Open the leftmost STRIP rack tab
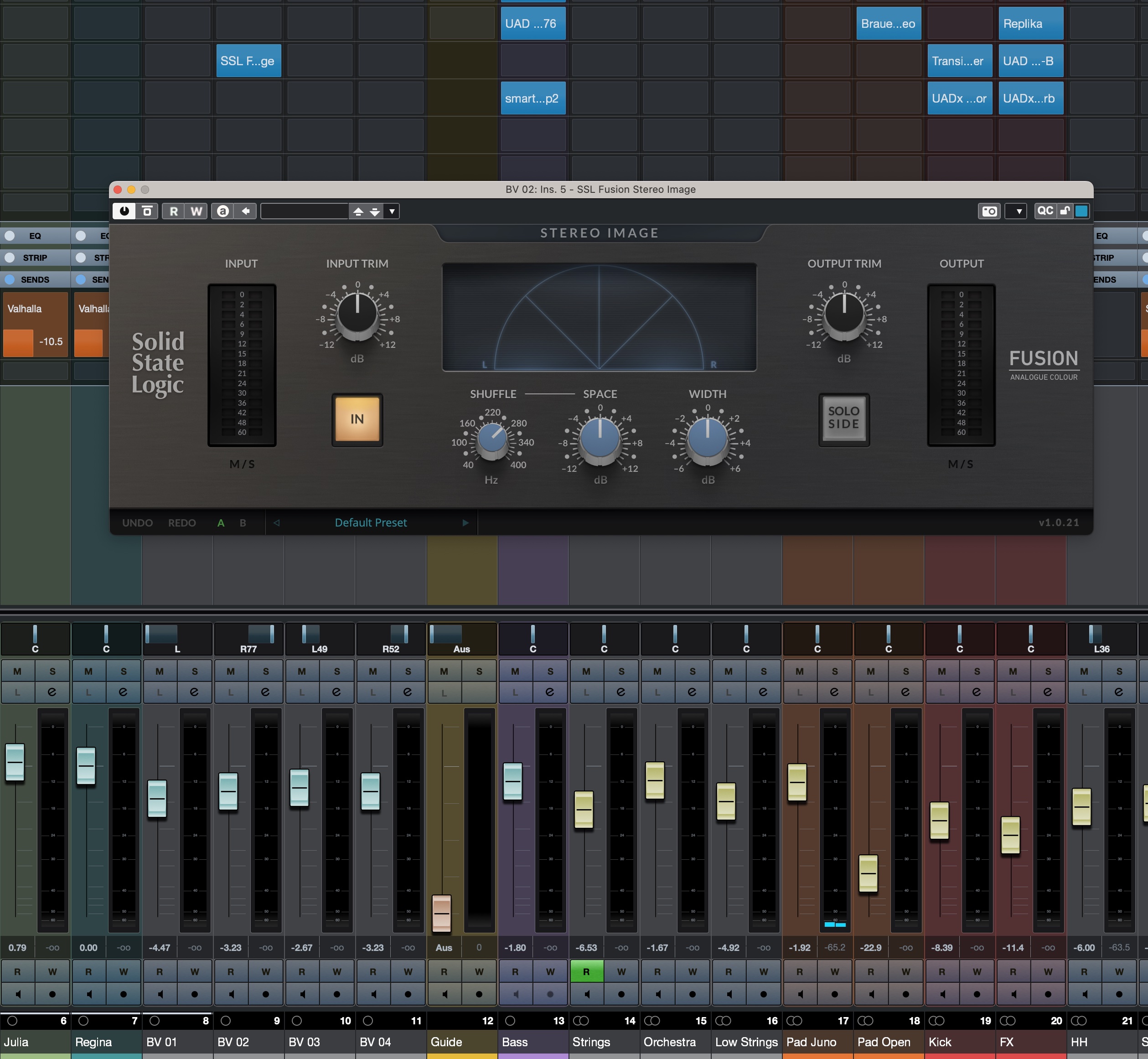Viewport: 1148px width, 1059px height. (35, 258)
